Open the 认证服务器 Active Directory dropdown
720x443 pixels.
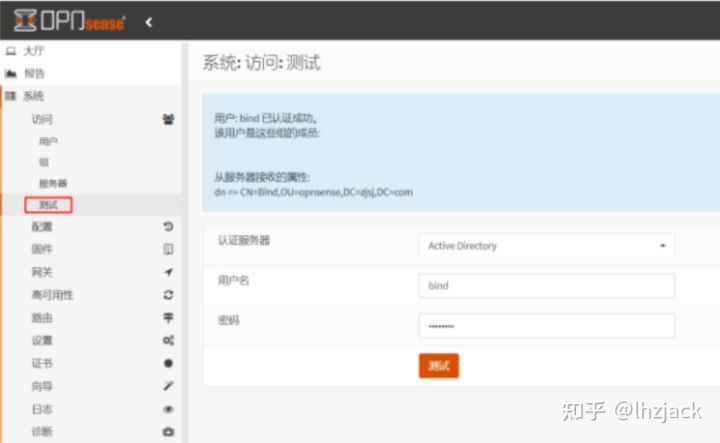tap(546, 246)
